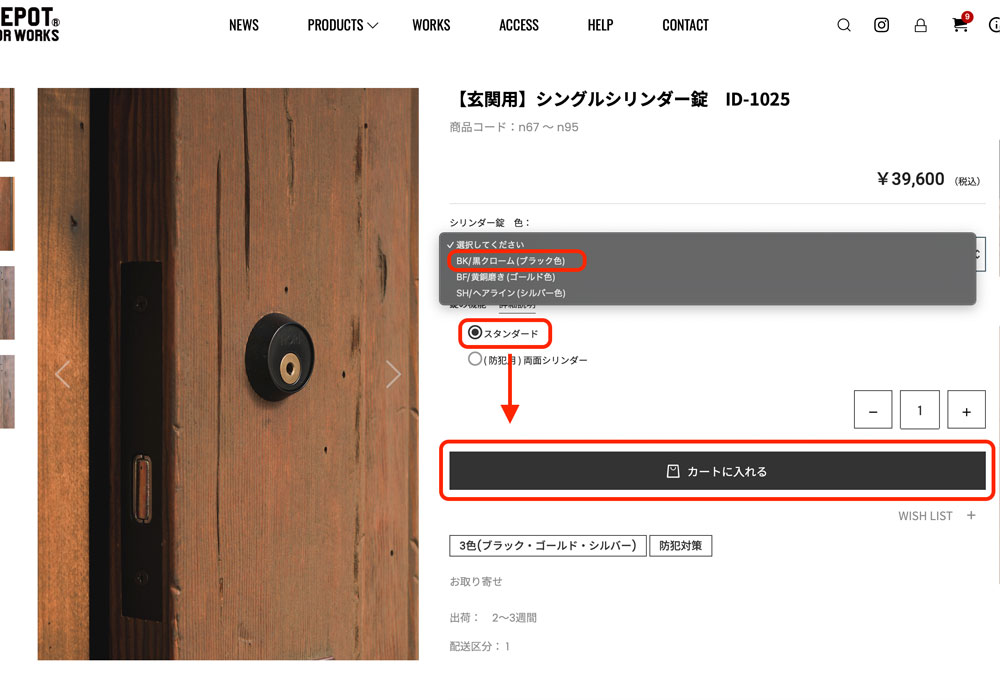This screenshot has width=1000, height=700.
Task: Open the search magnifier icon
Action: (844, 26)
